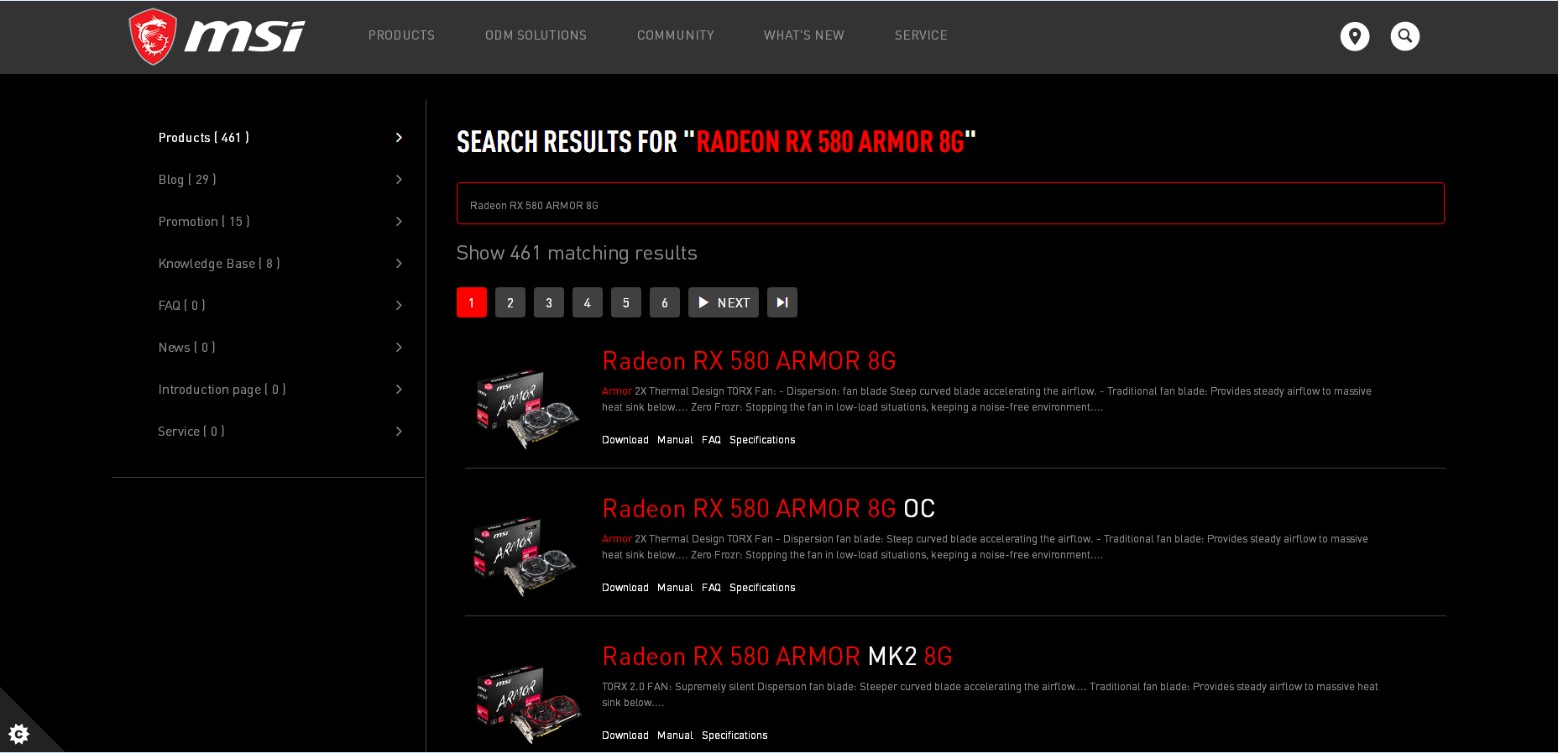Open Download for RX 580 ARMOR 8G
This screenshot has width=1559, height=753.
pos(625,440)
